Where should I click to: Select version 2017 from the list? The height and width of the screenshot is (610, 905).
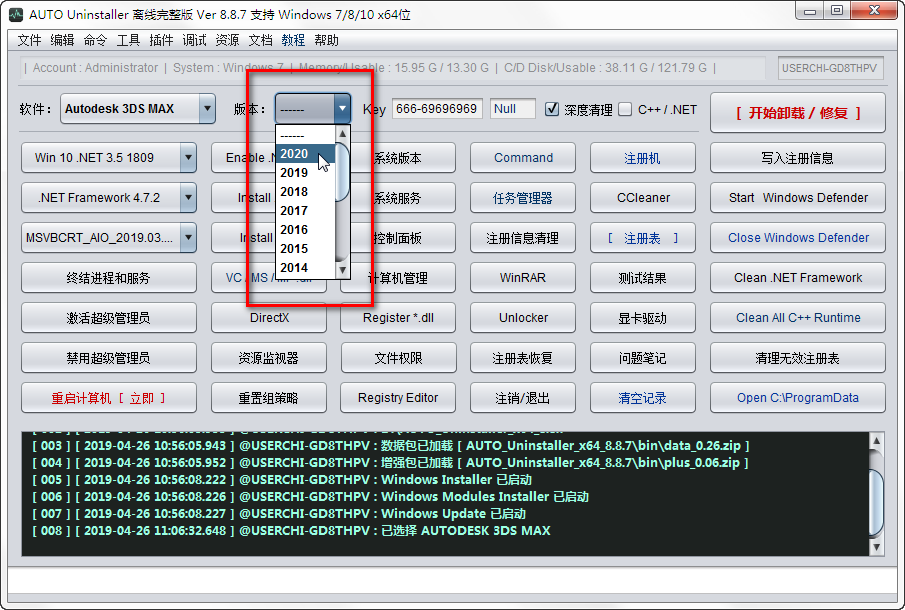pyautogui.click(x=305, y=211)
